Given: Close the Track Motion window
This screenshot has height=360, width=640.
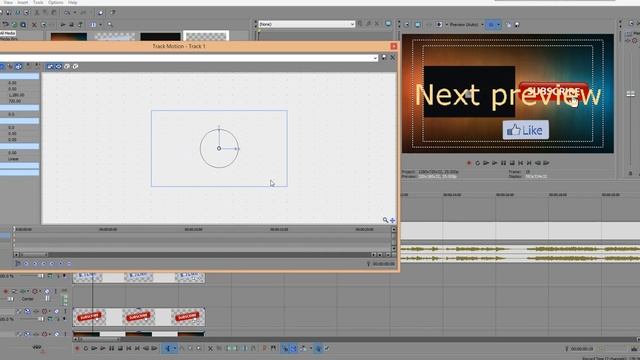Looking at the screenshot, I should pyautogui.click(x=393, y=46).
